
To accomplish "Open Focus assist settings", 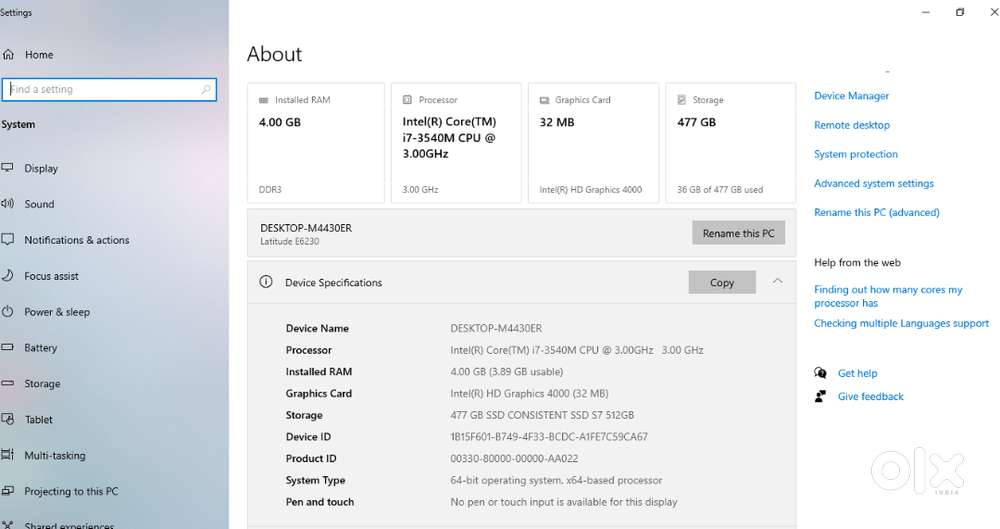I will 51,276.
